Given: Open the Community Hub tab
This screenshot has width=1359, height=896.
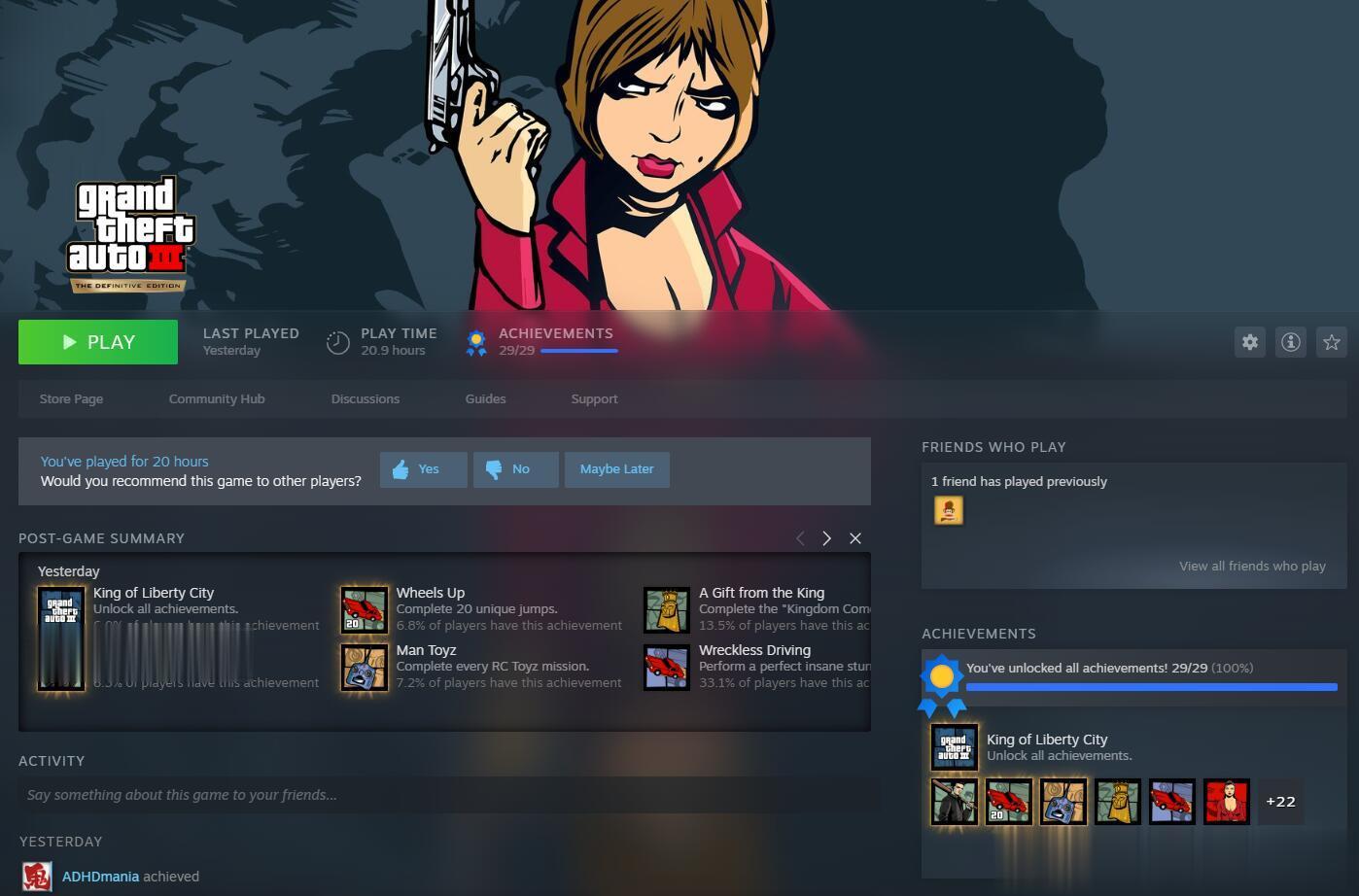Looking at the screenshot, I should click(217, 399).
